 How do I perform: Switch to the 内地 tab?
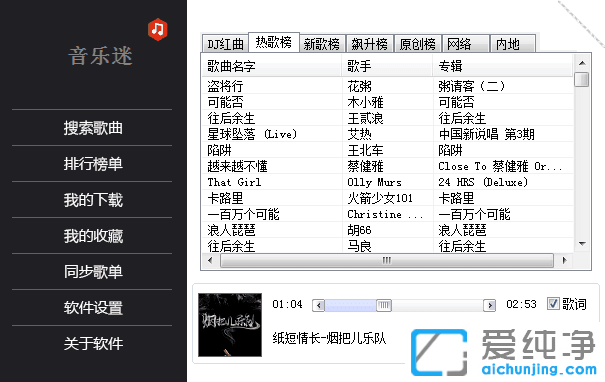[x=513, y=44]
